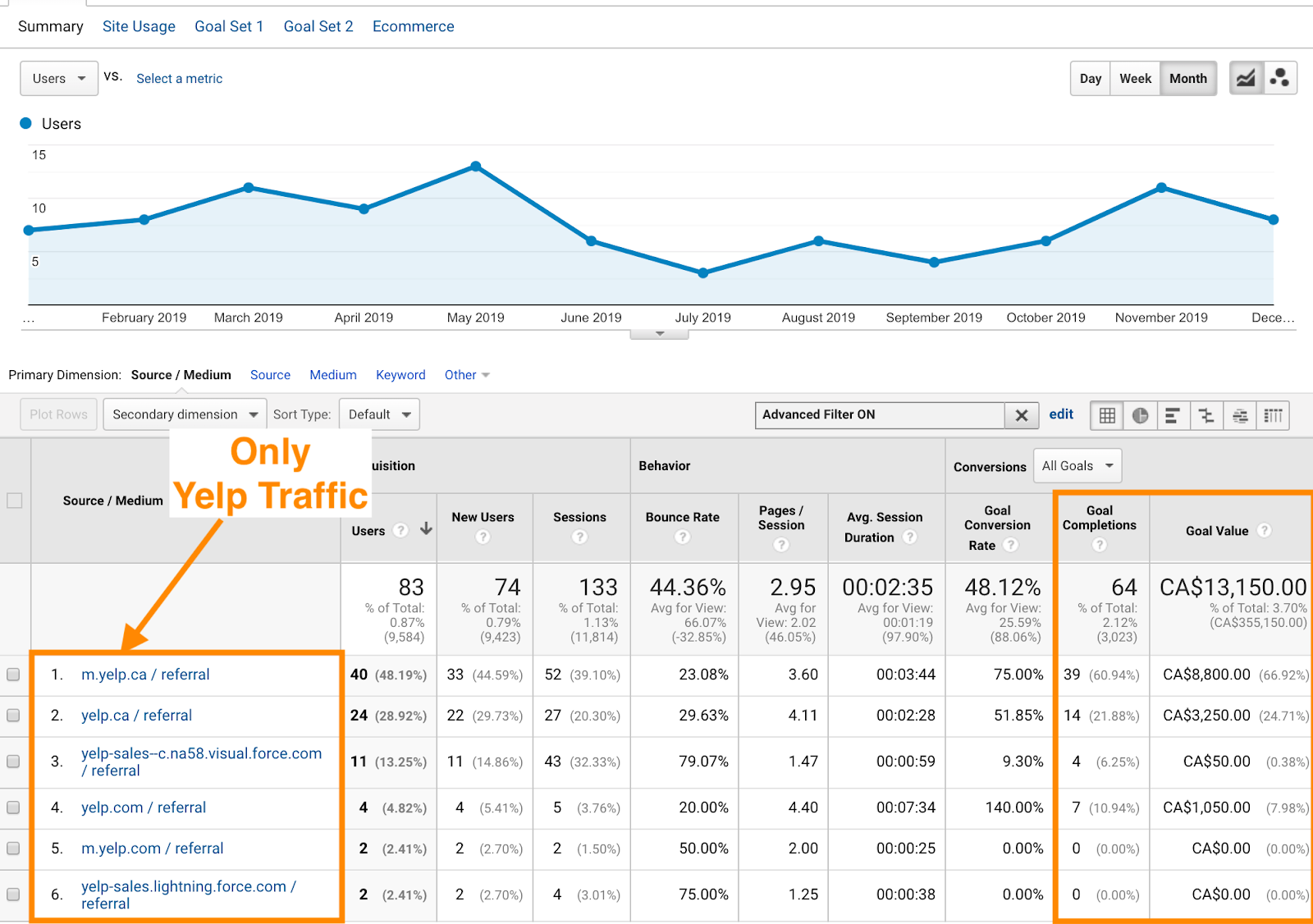Set primary dimension to Source

point(270,375)
